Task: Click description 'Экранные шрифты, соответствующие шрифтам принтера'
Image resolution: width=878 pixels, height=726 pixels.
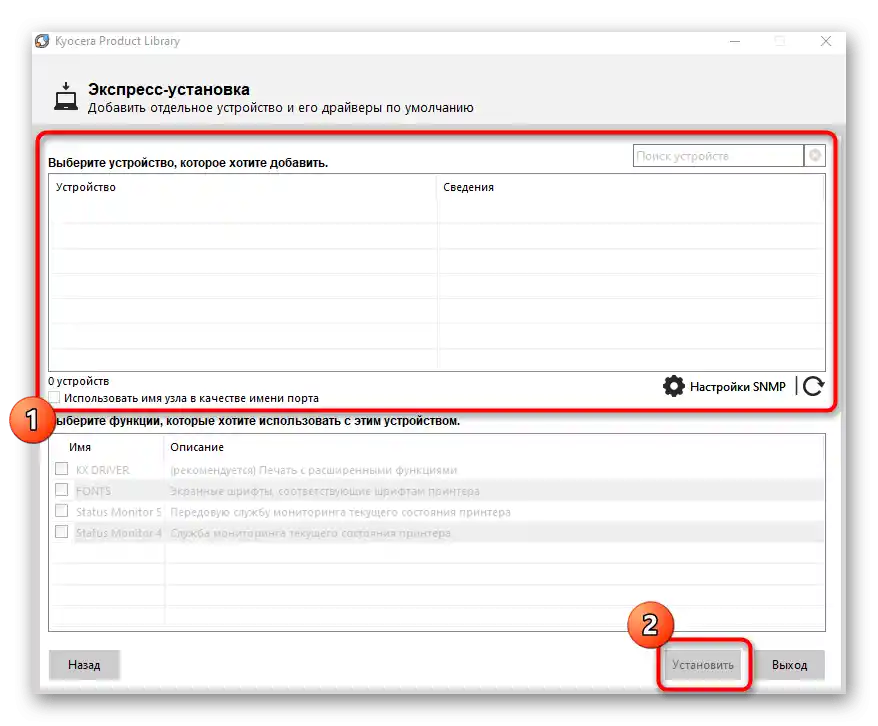Action: (325, 491)
